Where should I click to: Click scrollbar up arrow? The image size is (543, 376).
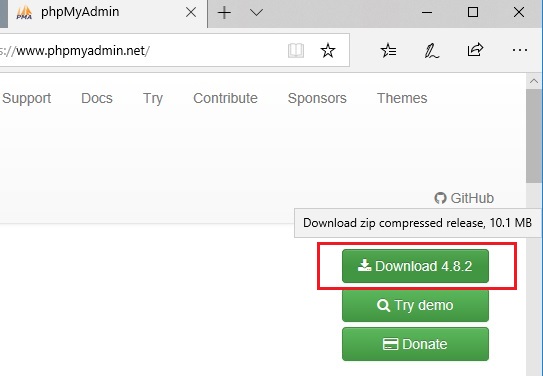pyautogui.click(x=534, y=81)
